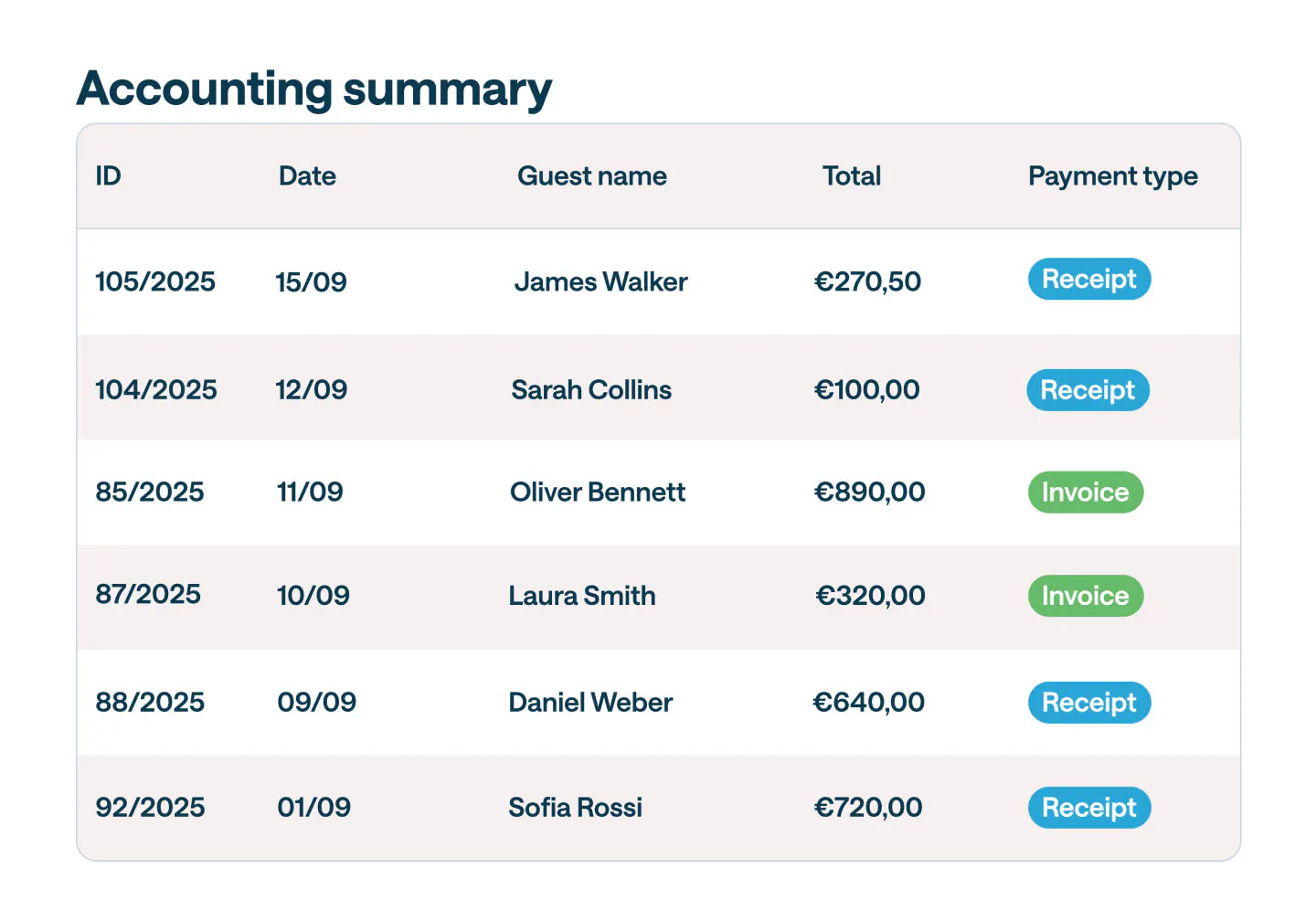Click the Total column header
1316x911 pixels.
(x=851, y=175)
